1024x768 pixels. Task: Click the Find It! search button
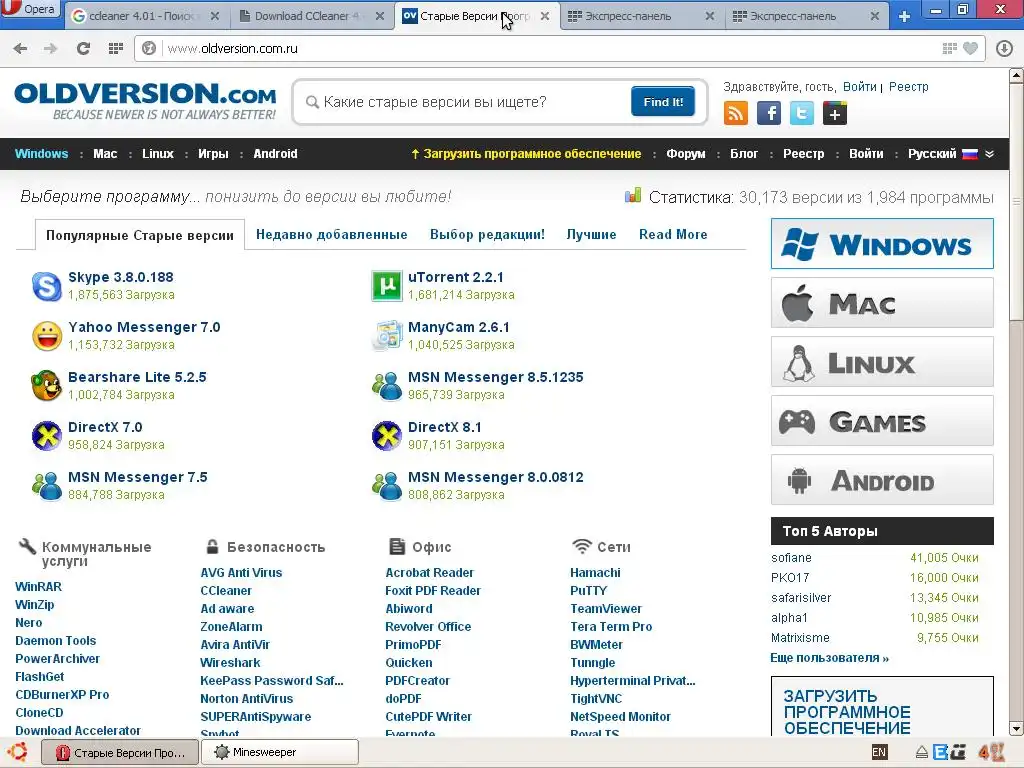click(663, 102)
